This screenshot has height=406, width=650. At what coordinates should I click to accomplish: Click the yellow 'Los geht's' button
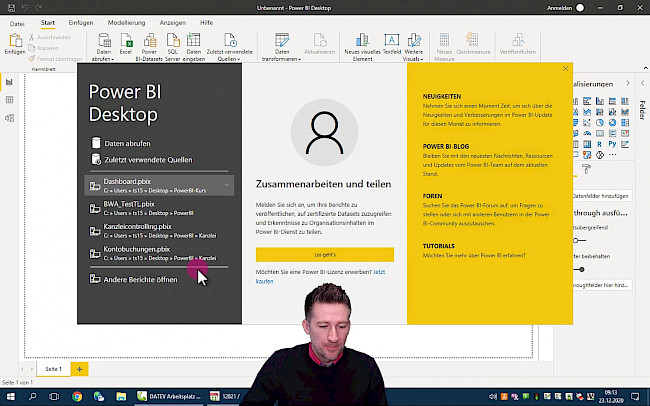(324, 254)
